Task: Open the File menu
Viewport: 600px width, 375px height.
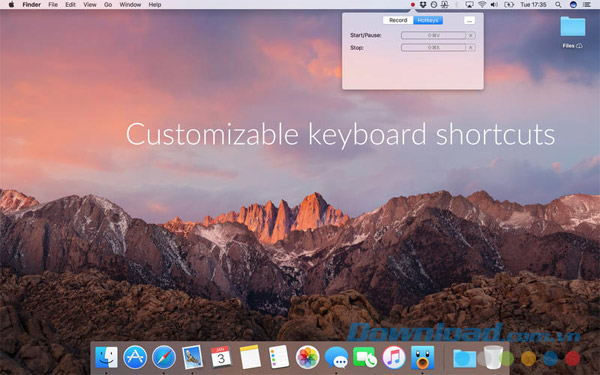Action: (x=53, y=5)
